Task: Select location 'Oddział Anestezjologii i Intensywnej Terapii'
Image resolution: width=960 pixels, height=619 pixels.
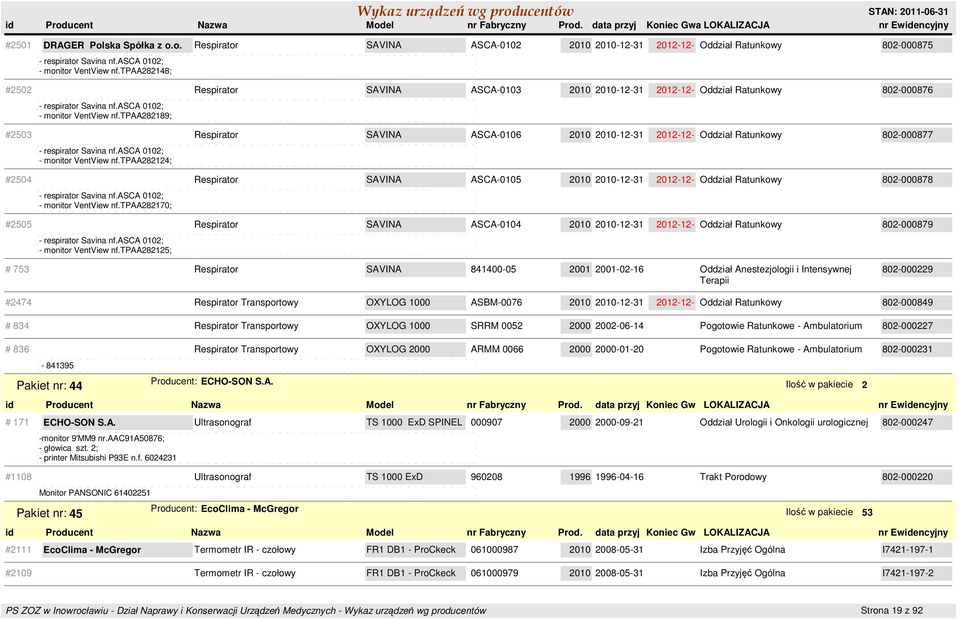Action: tap(775, 275)
